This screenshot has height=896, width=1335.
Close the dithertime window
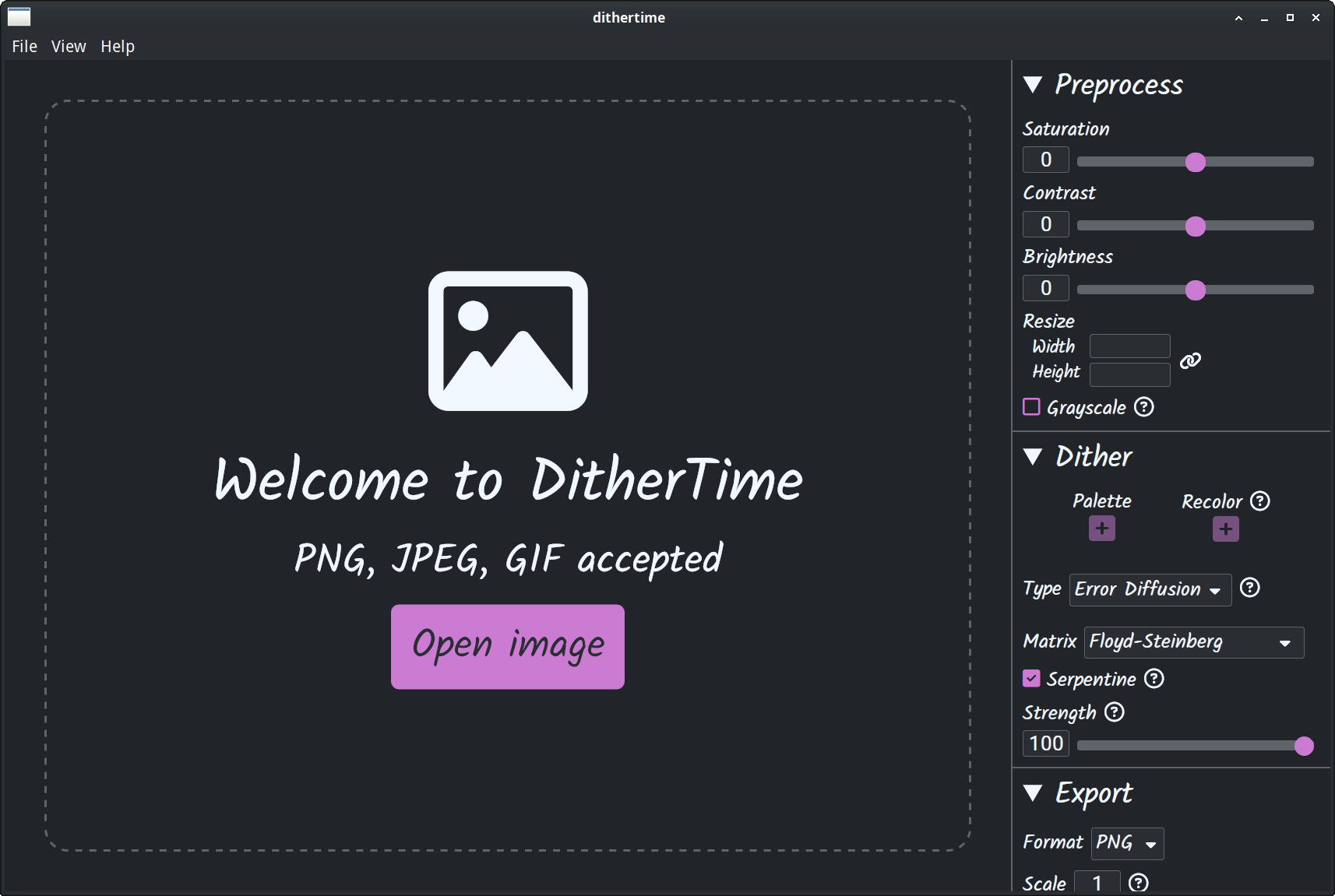click(x=1316, y=18)
